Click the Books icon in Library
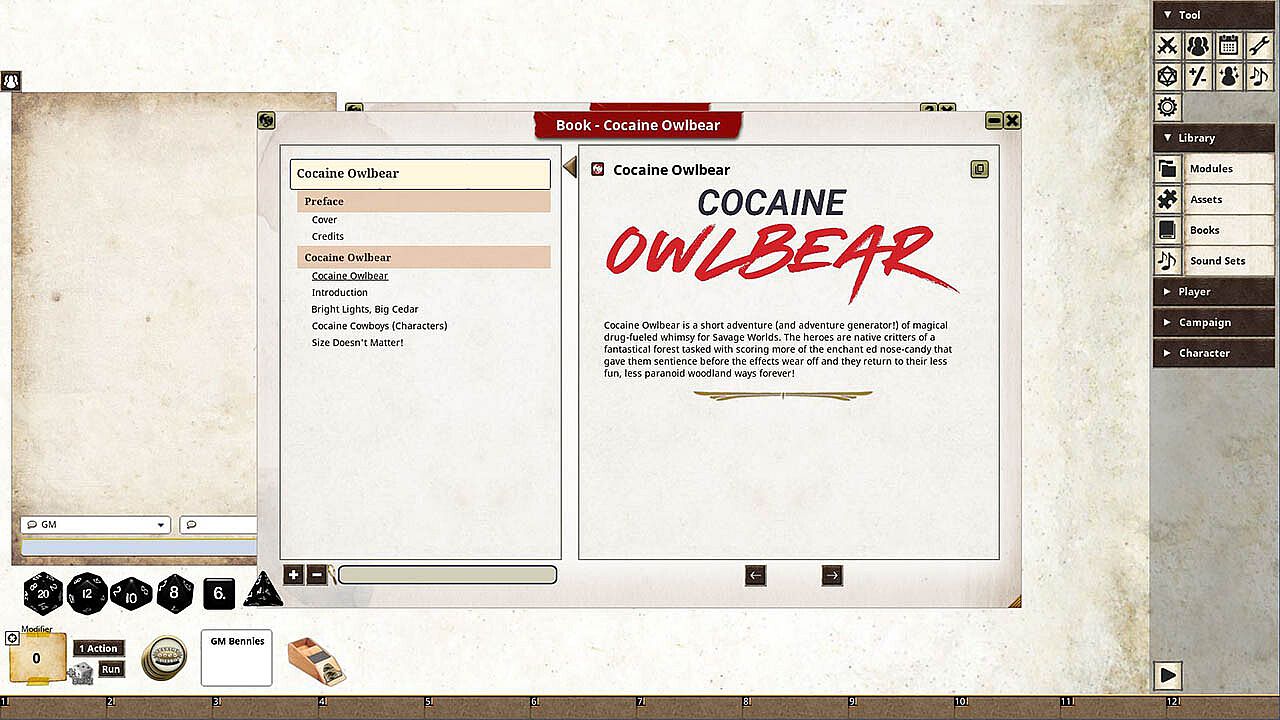The height and width of the screenshot is (720, 1280). point(1167,230)
